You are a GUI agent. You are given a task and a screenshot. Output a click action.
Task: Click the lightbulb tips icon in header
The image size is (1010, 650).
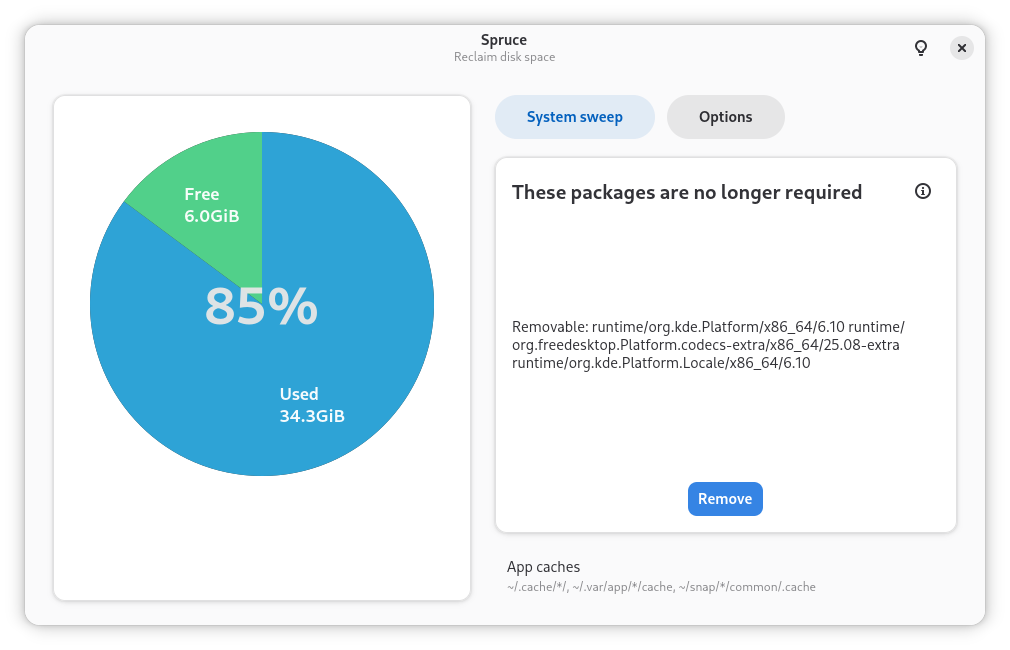coord(921,48)
